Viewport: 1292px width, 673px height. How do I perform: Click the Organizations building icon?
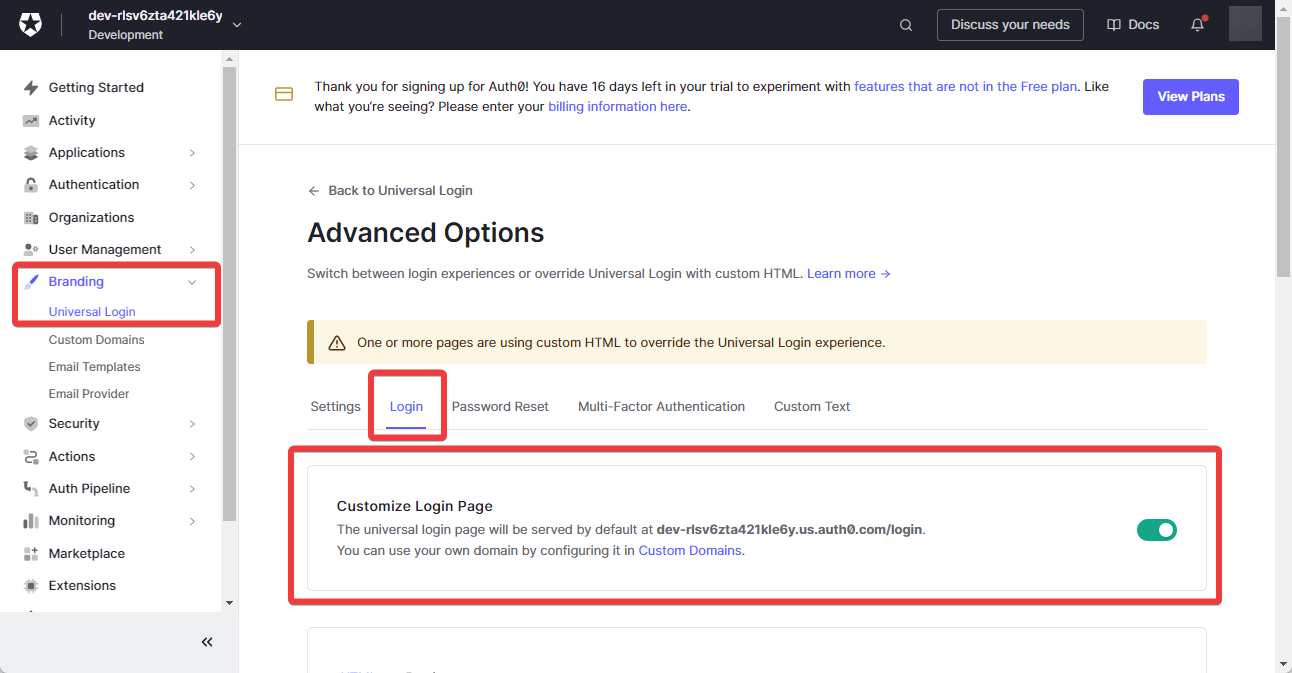coord(31,218)
